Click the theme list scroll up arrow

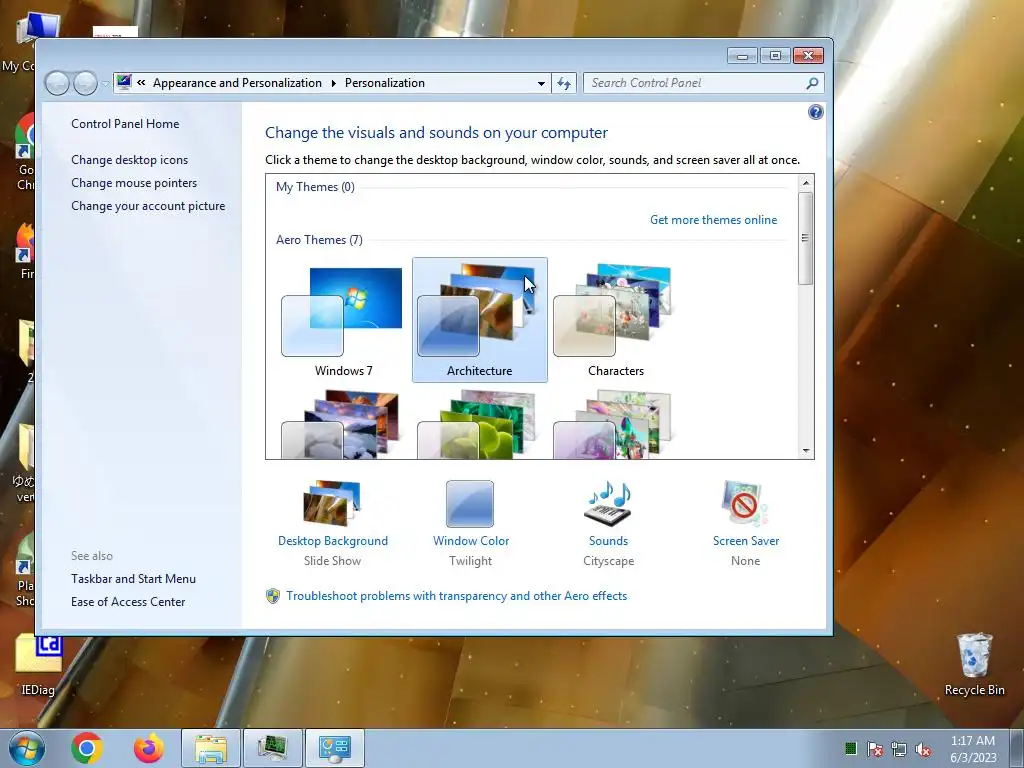(x=806, y=182)
